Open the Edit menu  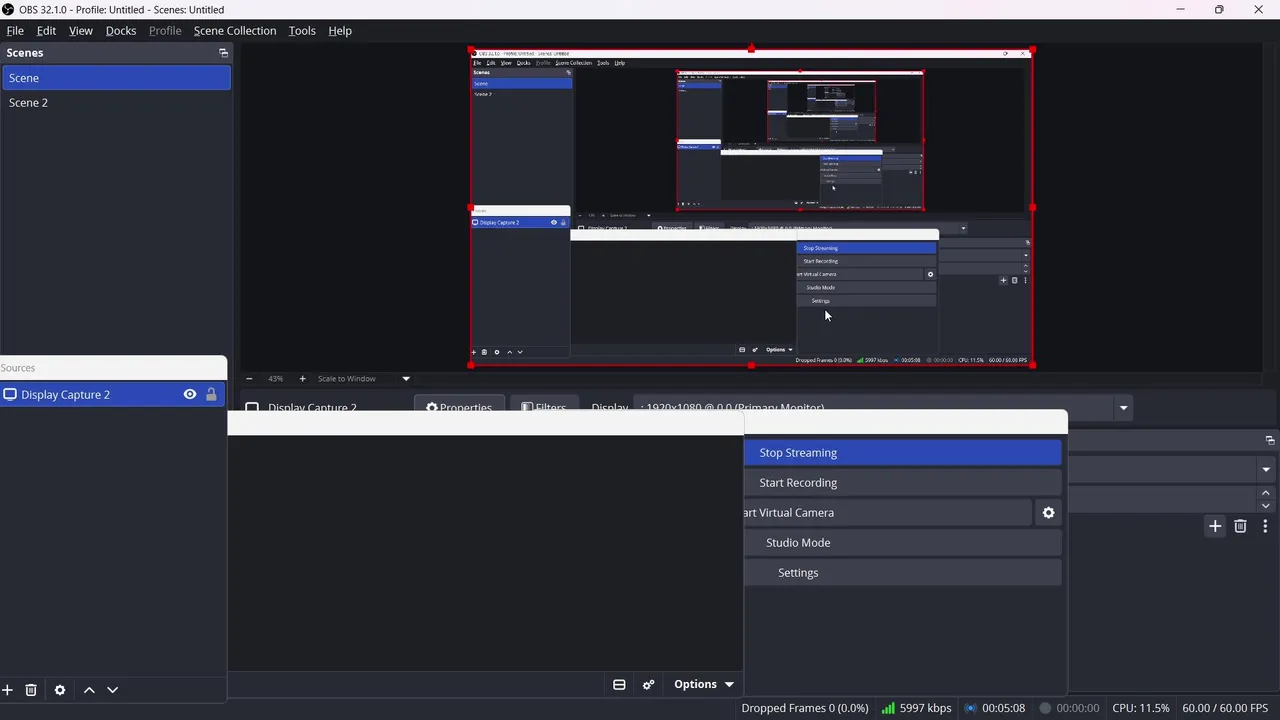[46, 31]
